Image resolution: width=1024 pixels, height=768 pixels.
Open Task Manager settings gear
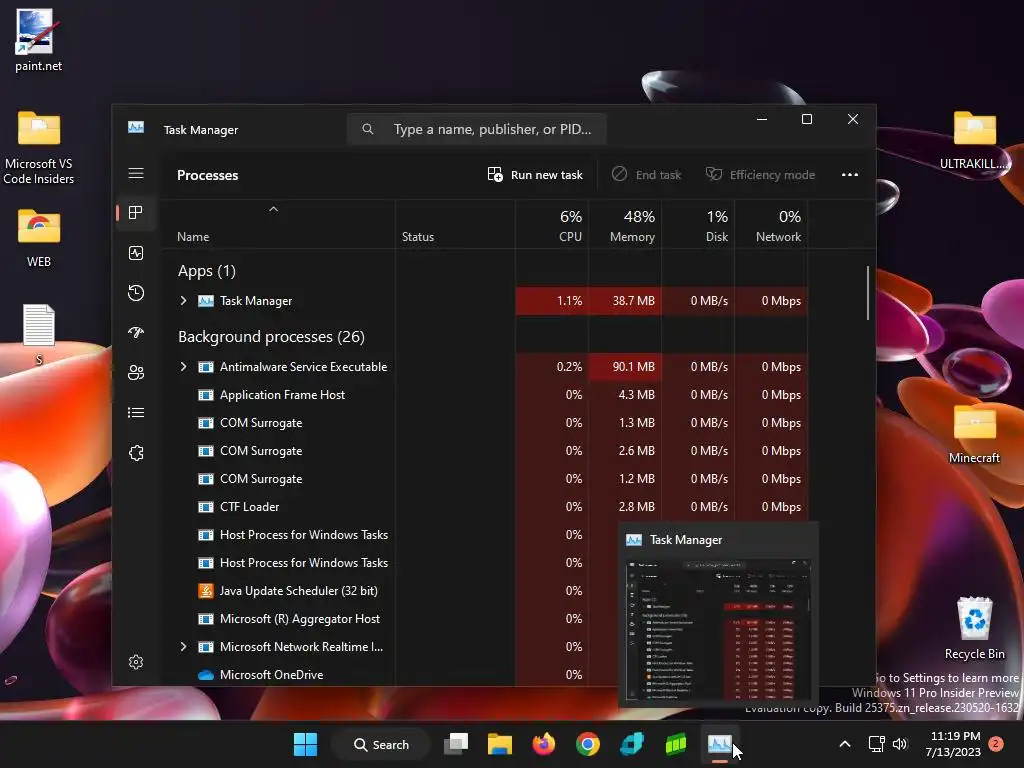[136, 662]
